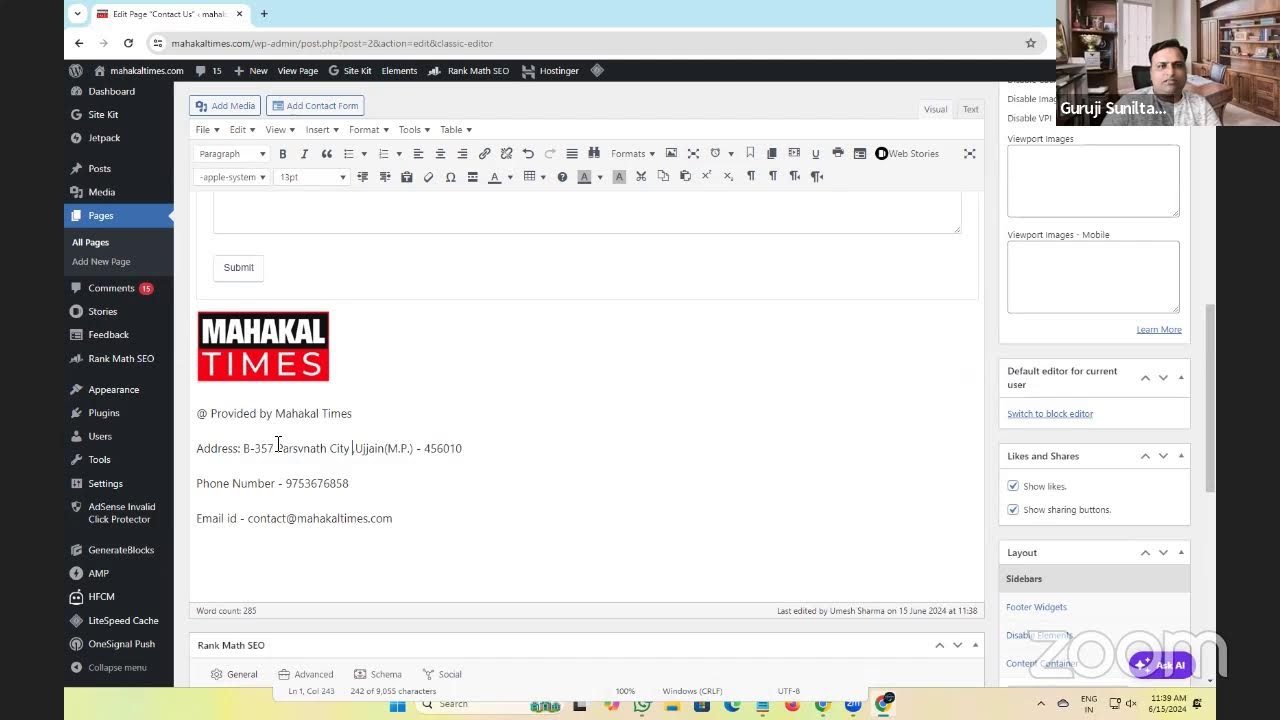Open Footer Widgets layout link
The image size is (1280, 720).
pos(1036,607)
